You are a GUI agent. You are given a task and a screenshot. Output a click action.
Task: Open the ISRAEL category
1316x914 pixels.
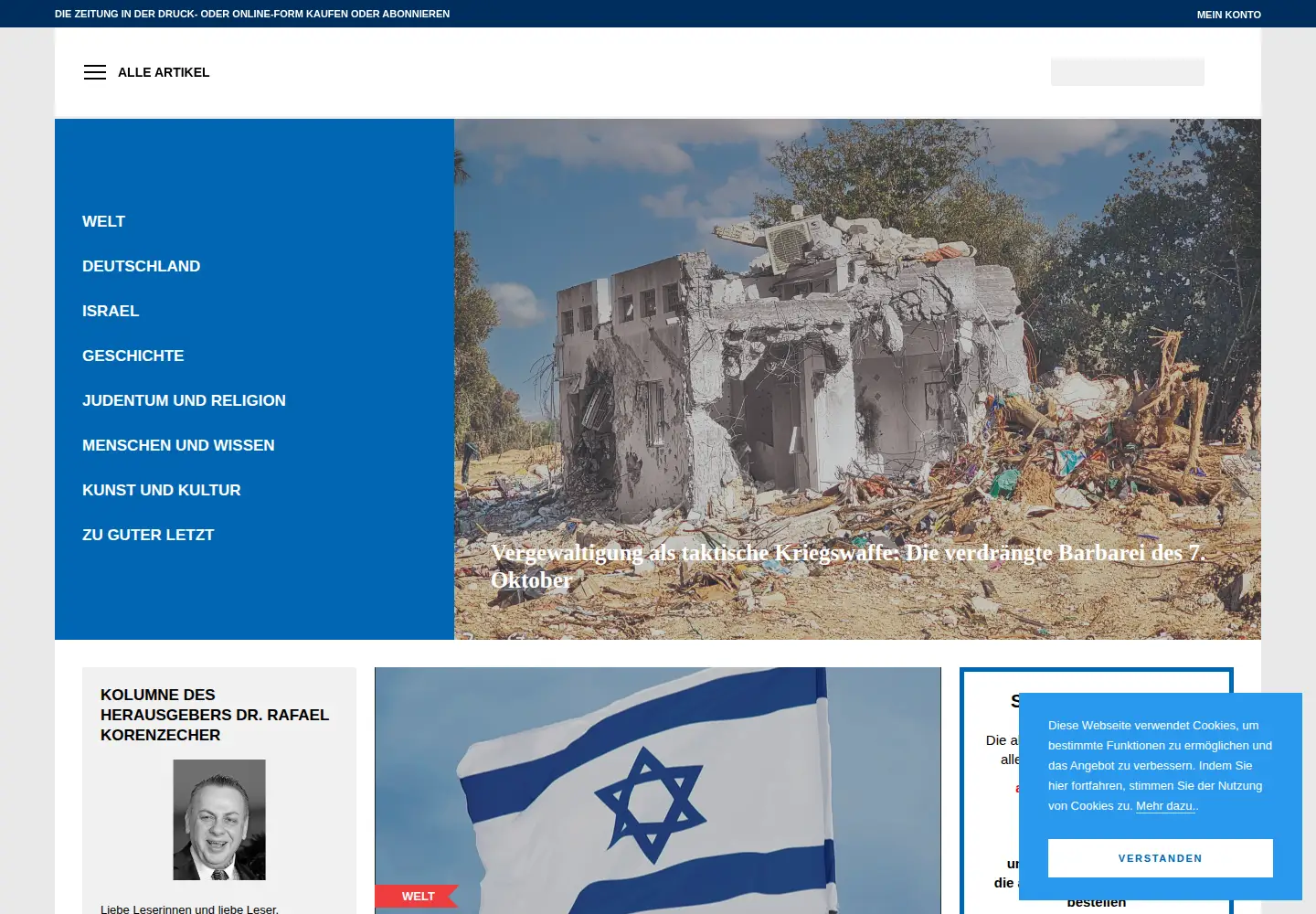(x=111, y=311)
